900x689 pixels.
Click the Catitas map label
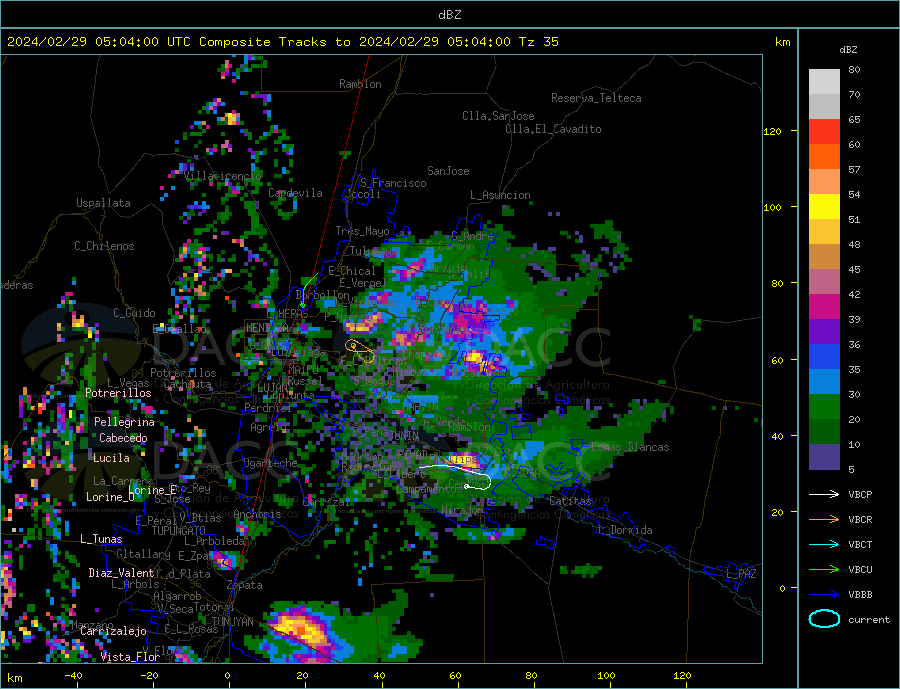570,501
